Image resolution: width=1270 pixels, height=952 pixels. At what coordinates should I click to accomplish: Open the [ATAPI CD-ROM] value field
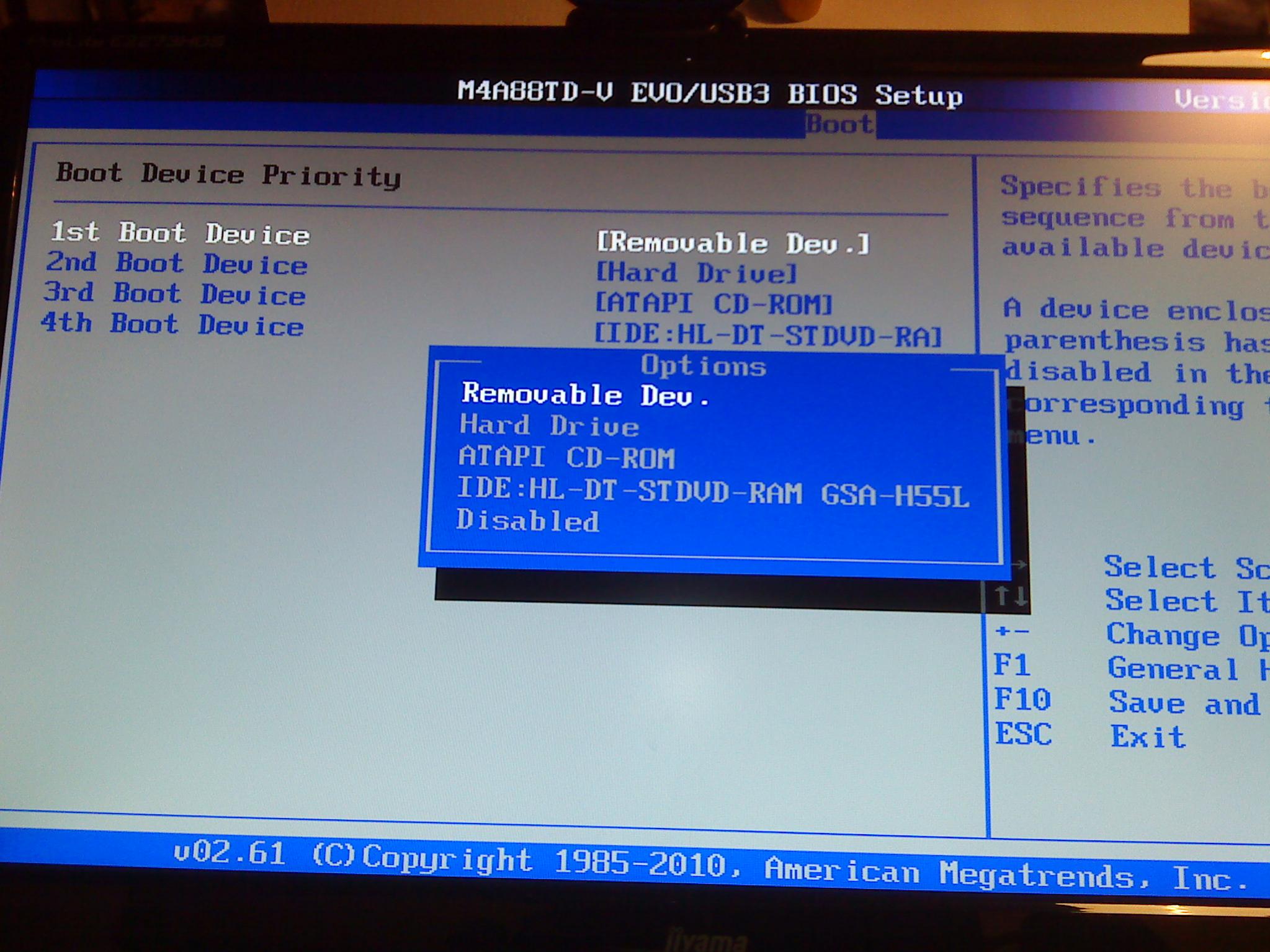(x=713, y=304)
